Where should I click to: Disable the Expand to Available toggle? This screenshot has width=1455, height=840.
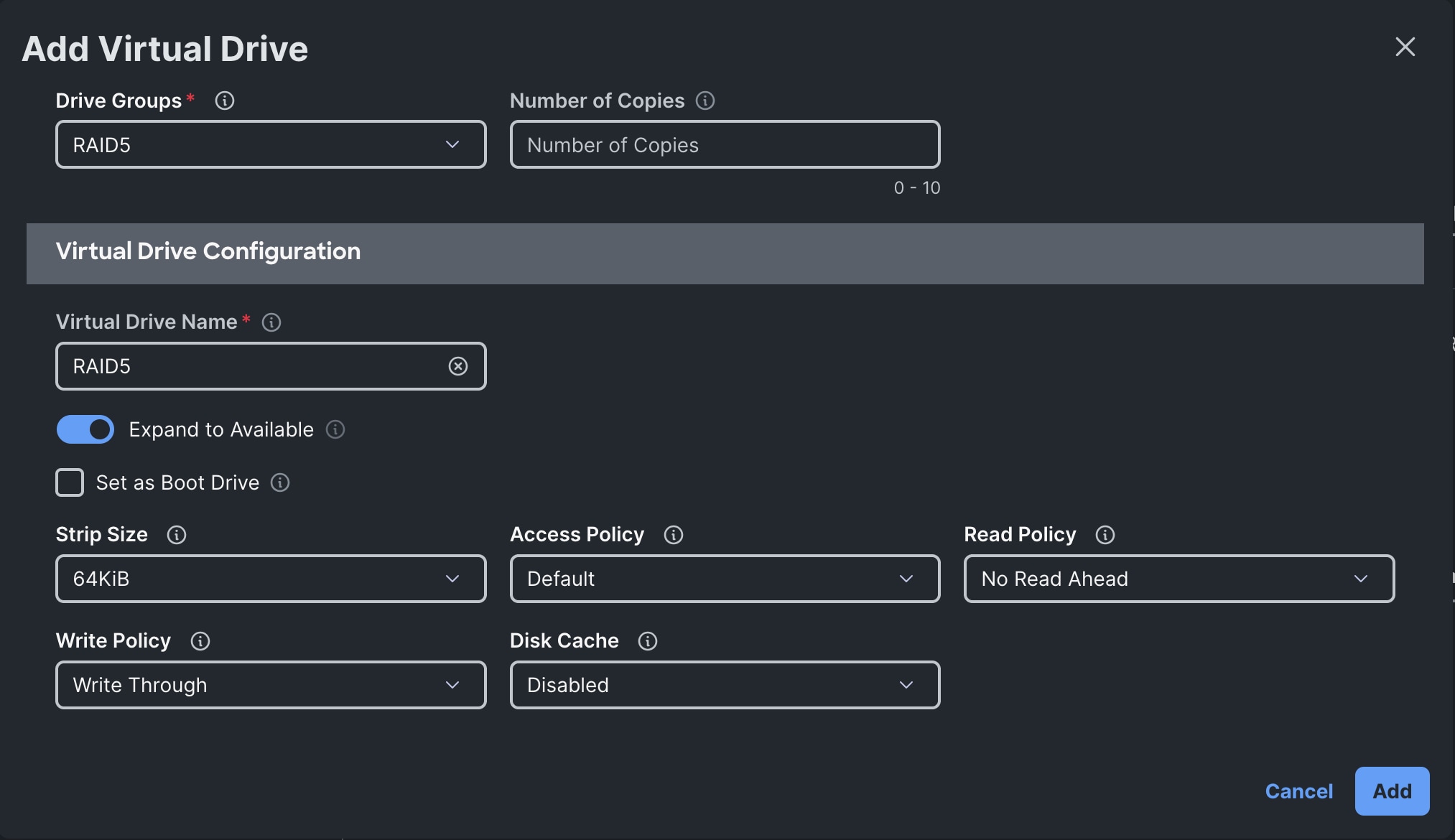pyautogui.click(x=85, y=429)
